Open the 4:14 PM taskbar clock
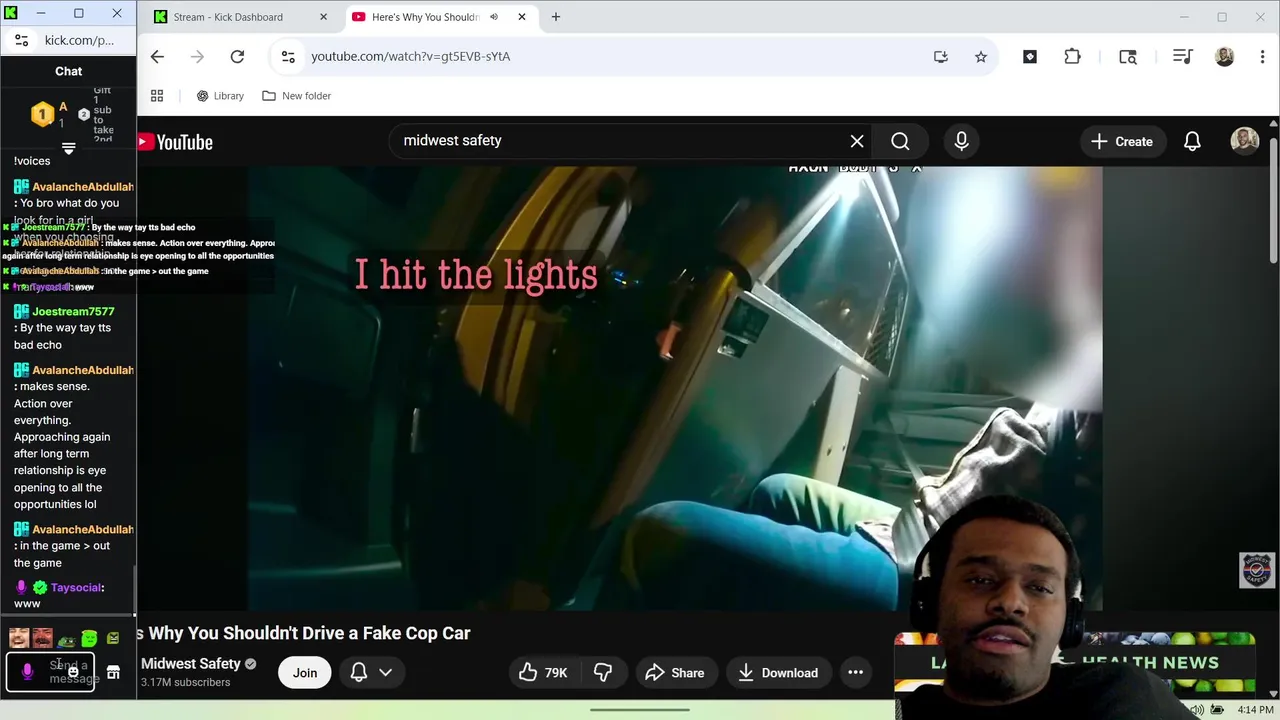The width and height of the screenshot is (1280, 720). point(1255,710)
